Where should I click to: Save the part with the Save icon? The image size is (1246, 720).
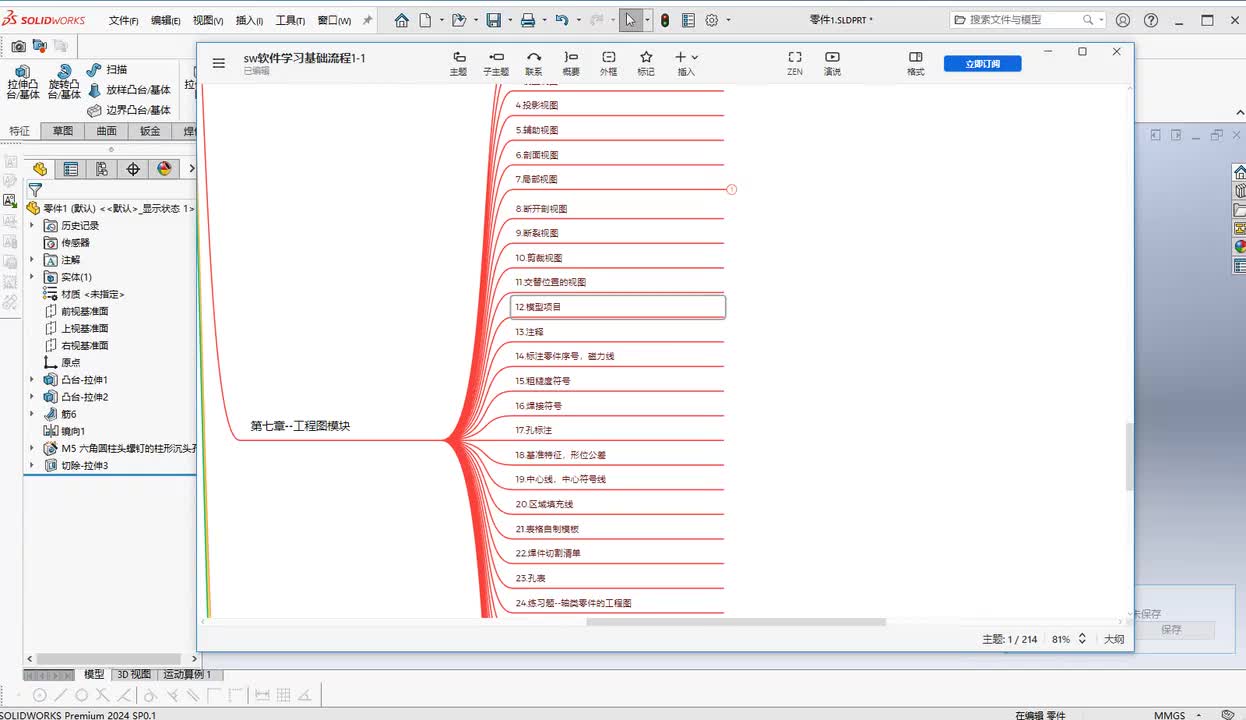493,20
